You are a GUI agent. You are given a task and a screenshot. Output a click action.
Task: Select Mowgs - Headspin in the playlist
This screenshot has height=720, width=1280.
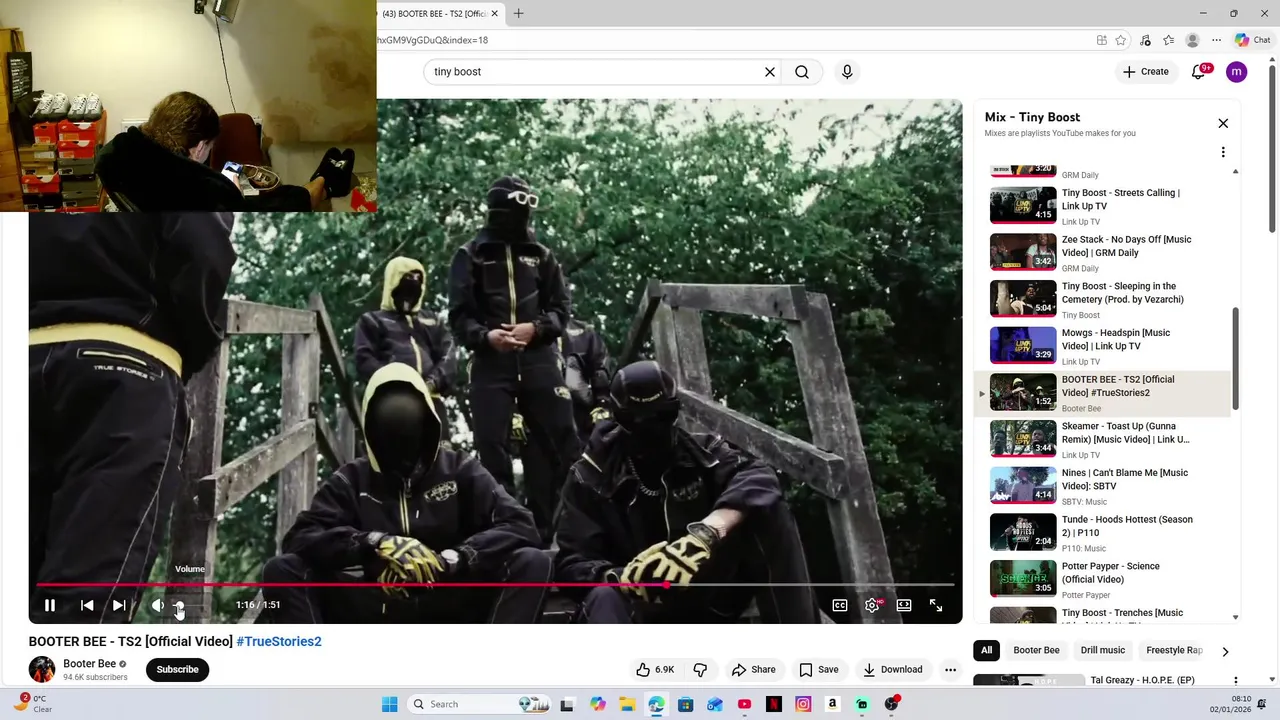pyautogui.click(x=1103, y=345)
